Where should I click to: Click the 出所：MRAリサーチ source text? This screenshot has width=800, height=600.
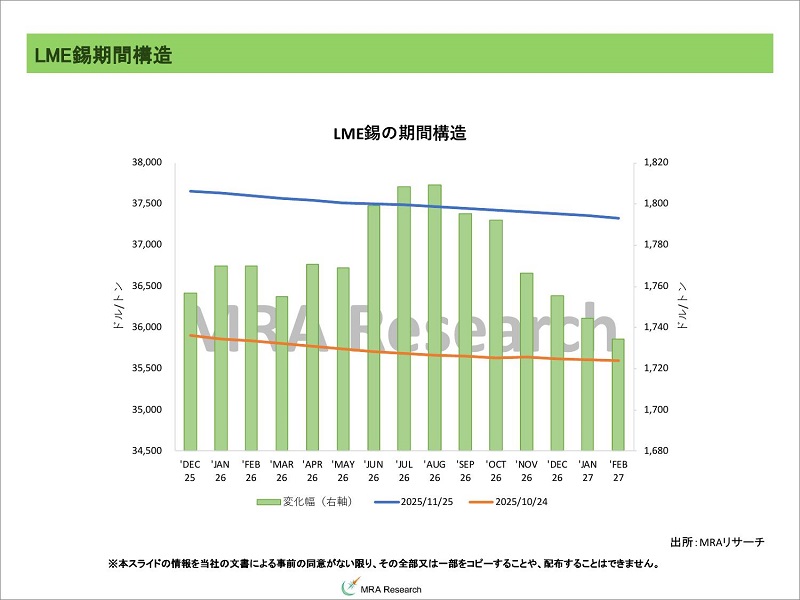coord(716,542)
